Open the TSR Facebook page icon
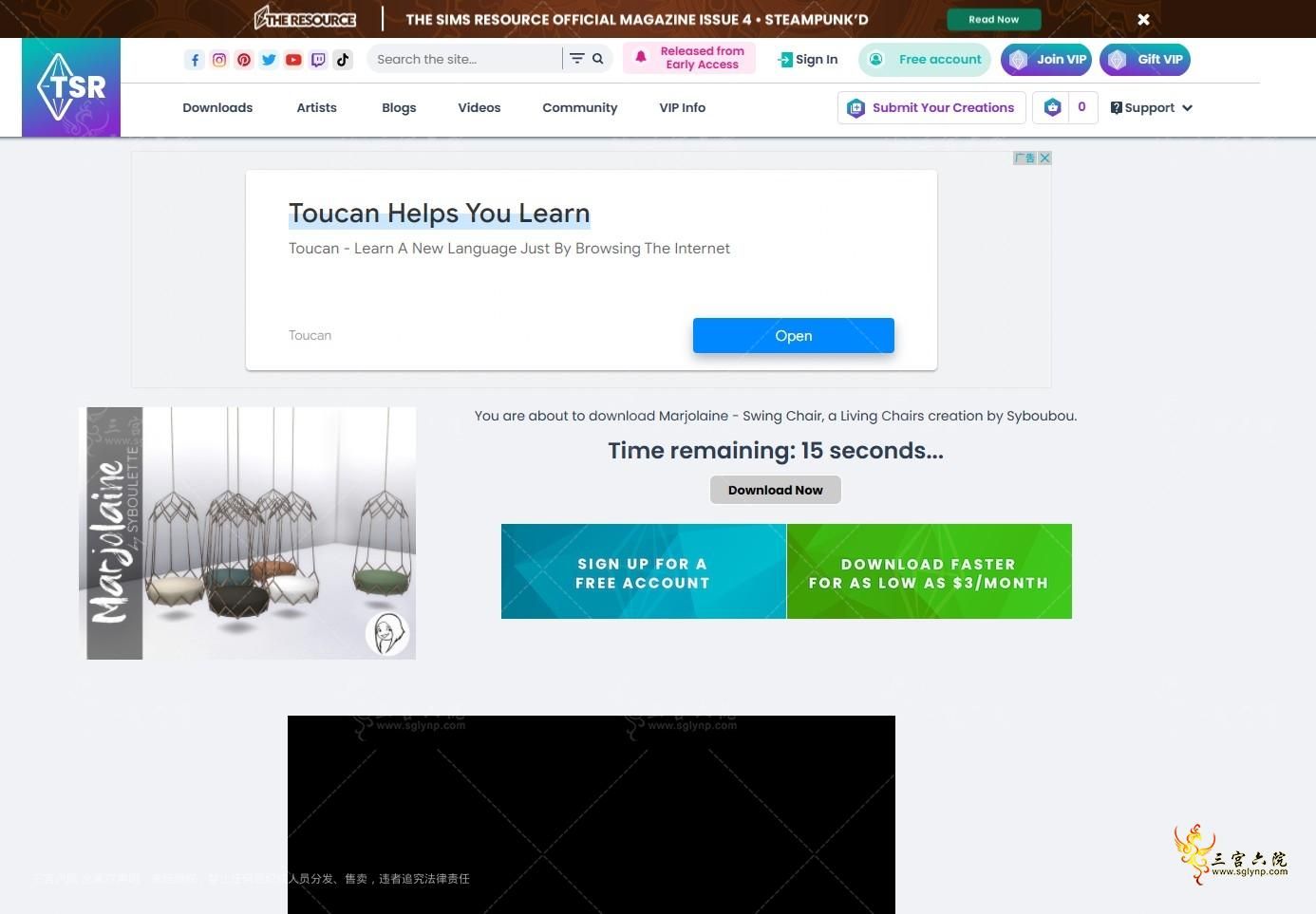1316x914 pixels. click(195, 60)
